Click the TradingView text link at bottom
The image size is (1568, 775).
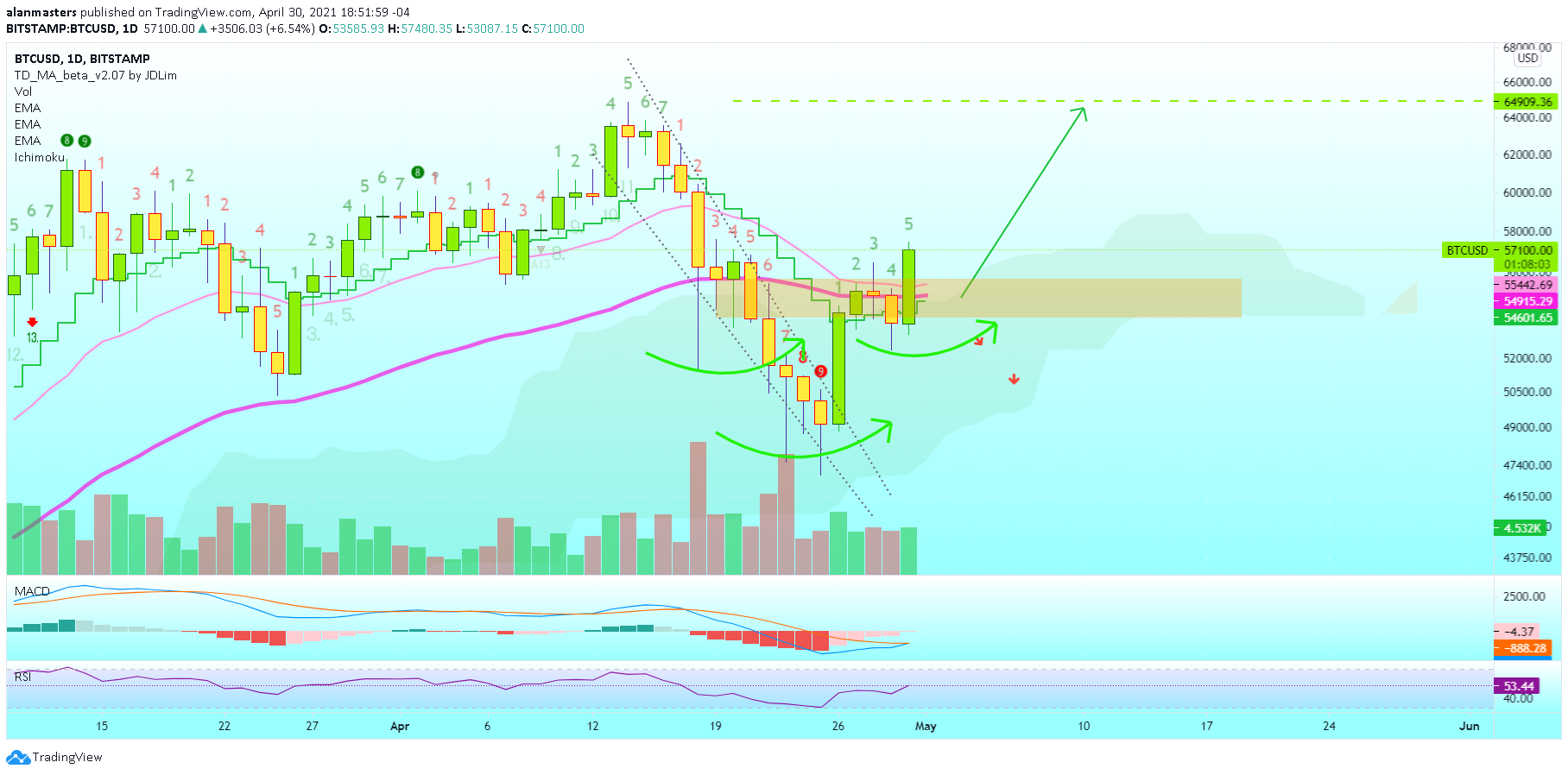pyautogui.click(x=67, y=757)
